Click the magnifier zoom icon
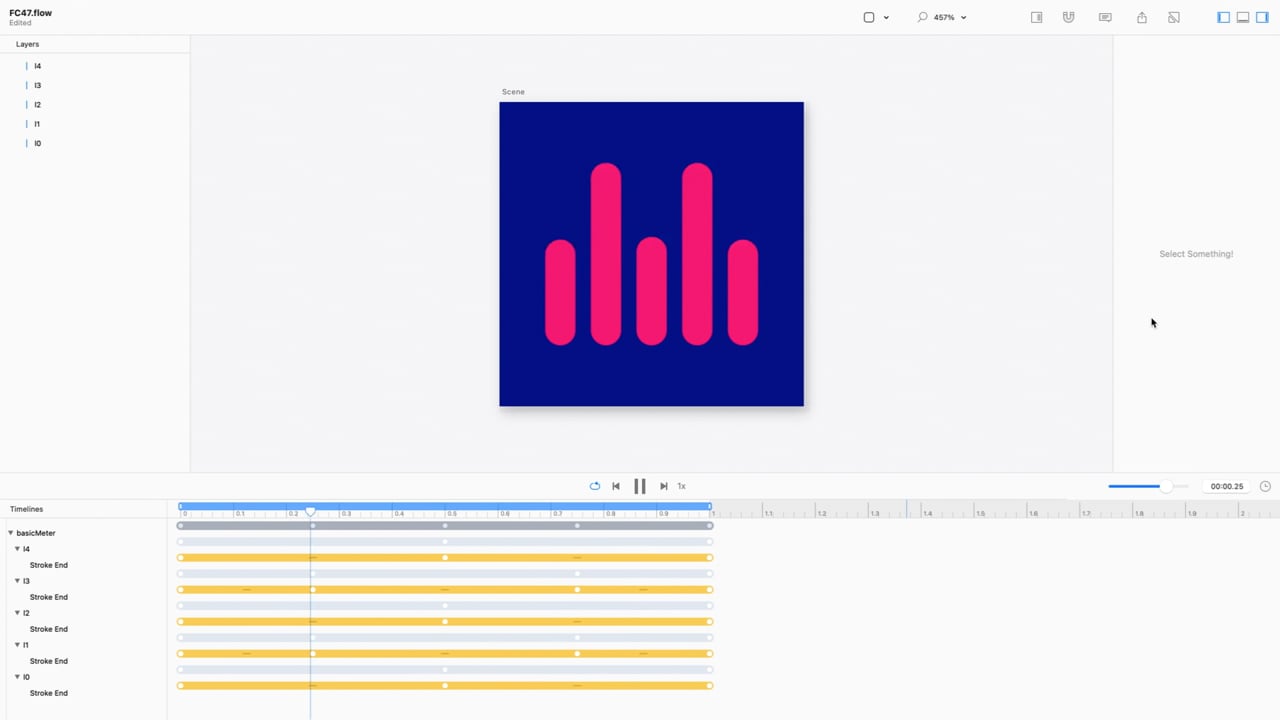 point(922,17)
